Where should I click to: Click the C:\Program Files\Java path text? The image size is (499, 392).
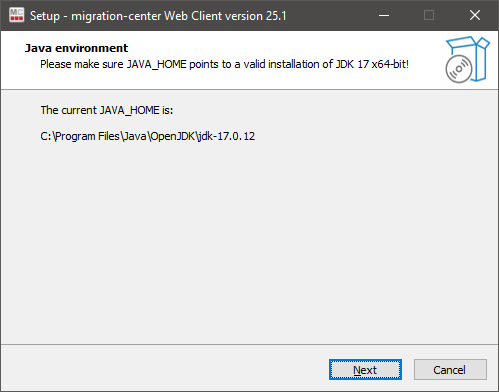(148, 136)
